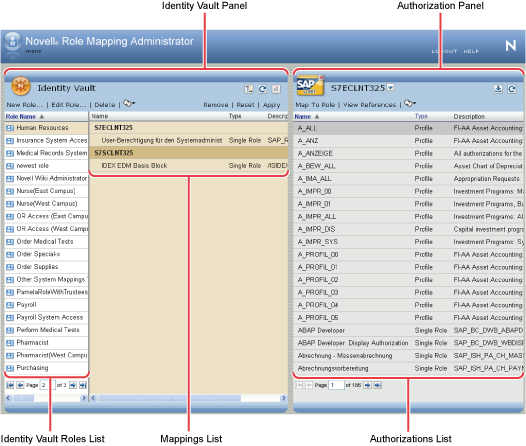The width and height of the screenshot is (526, 446).
Task: Click the authorizations page number field
Action: [x=336, y=385]
